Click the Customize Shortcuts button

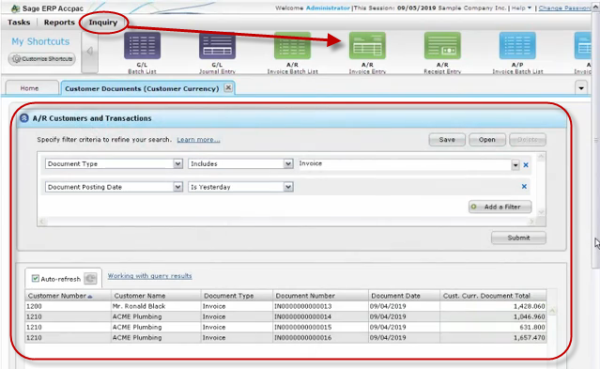point(42,59)
